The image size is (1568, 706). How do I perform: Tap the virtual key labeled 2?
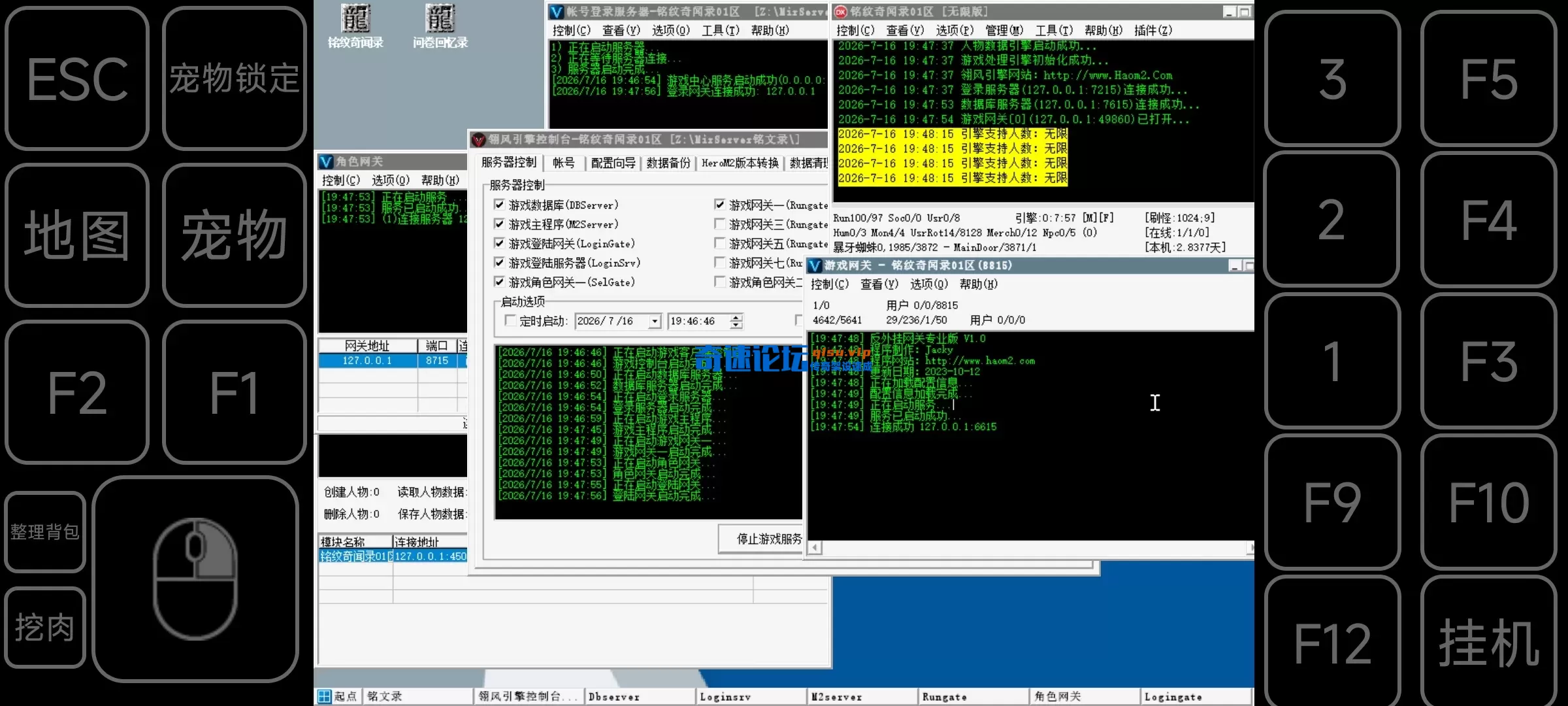(1332, 220)
